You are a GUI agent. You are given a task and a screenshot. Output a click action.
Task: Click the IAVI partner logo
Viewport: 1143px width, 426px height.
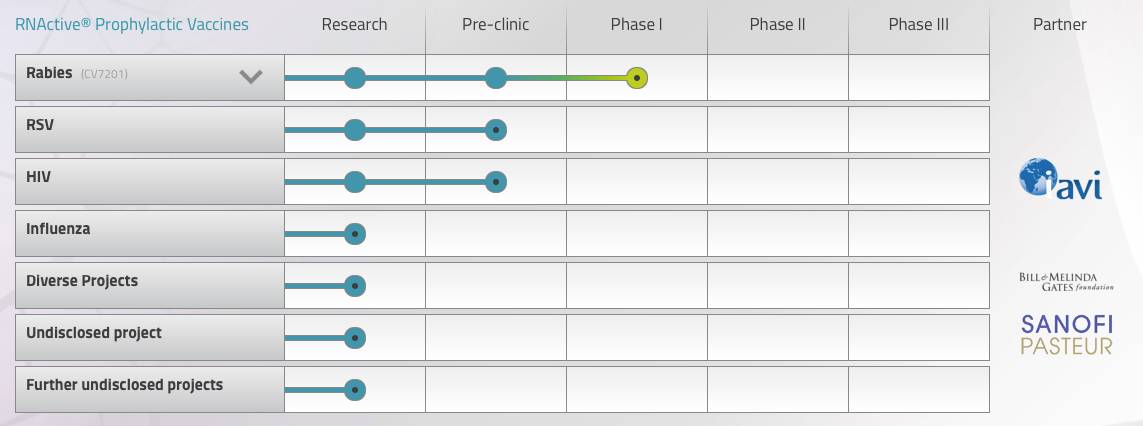point(1060,180)
